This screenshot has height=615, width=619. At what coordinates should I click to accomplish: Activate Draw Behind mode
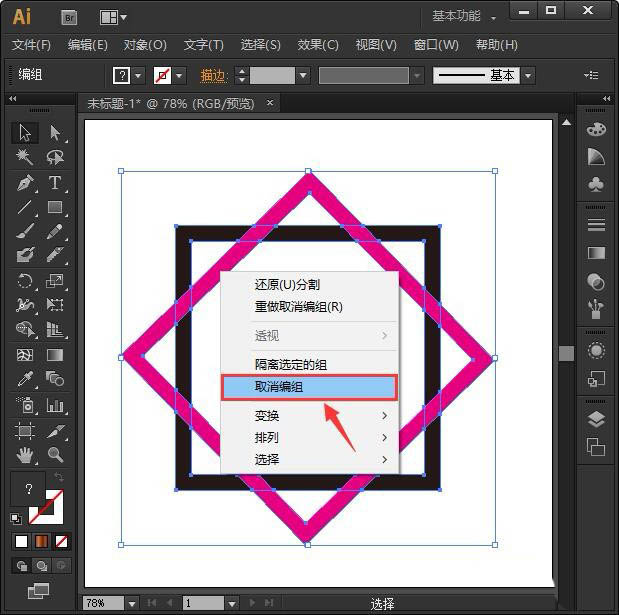(x=41, y=566)
